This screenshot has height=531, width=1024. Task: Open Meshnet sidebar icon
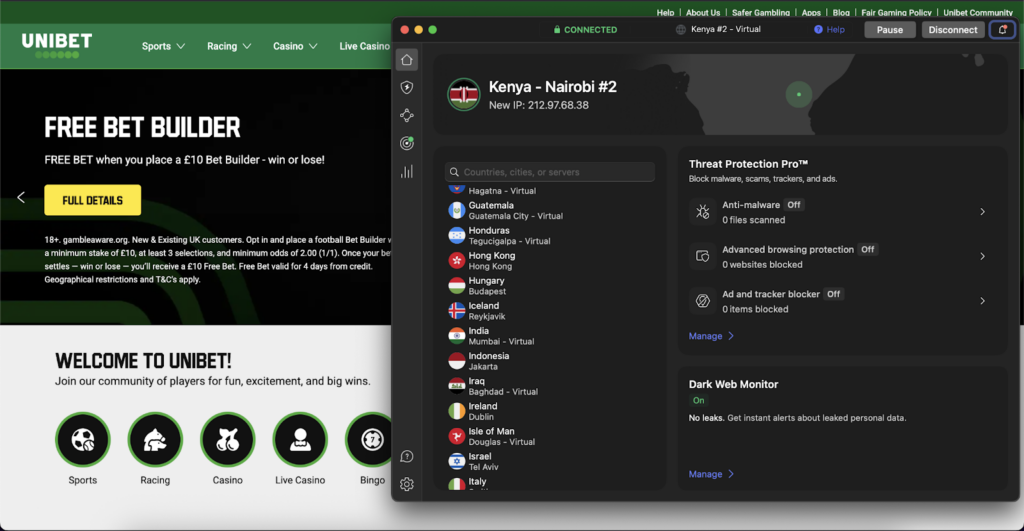[407, 116]
